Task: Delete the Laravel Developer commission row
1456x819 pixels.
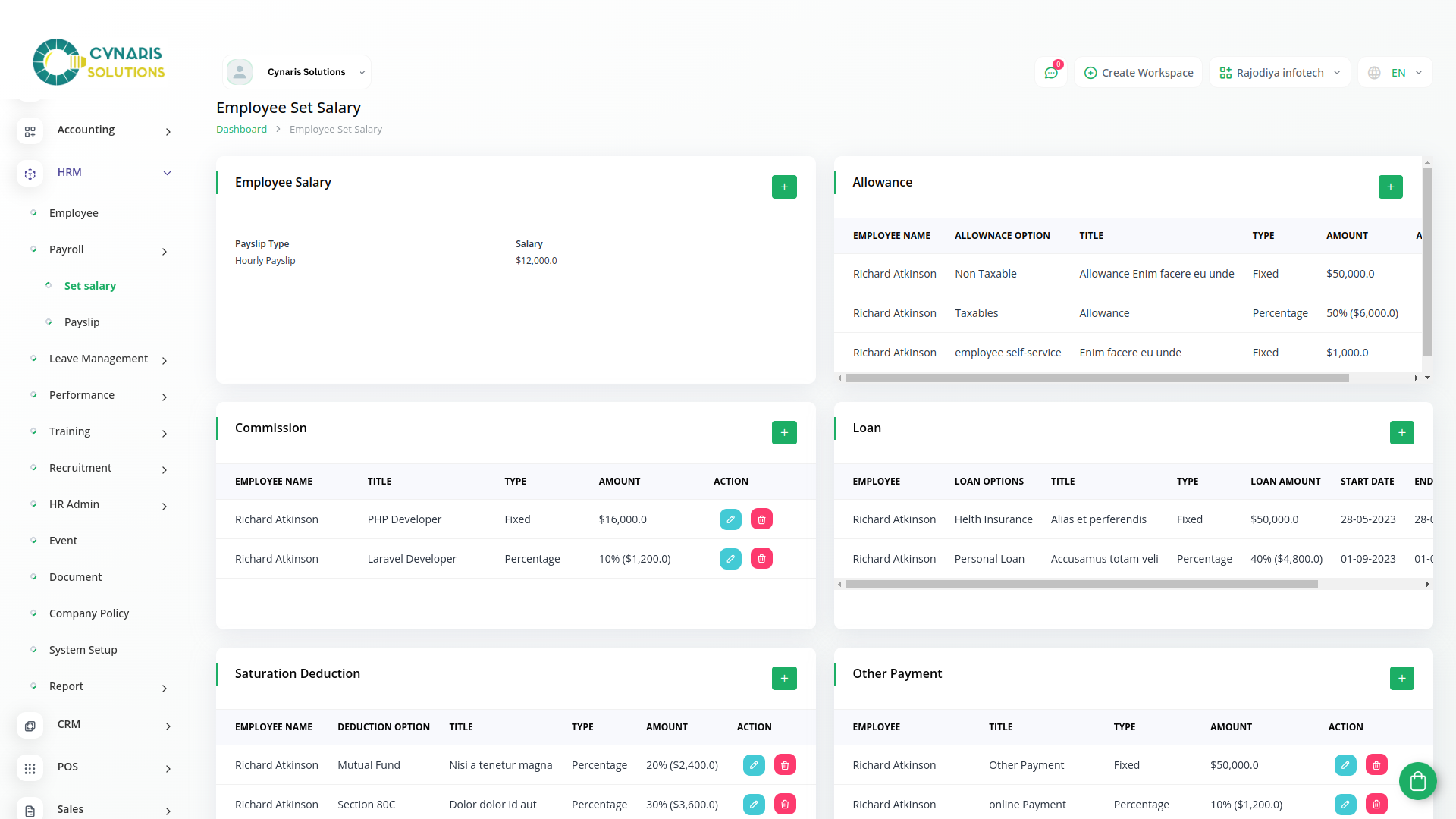Action: tap(761, 559)
